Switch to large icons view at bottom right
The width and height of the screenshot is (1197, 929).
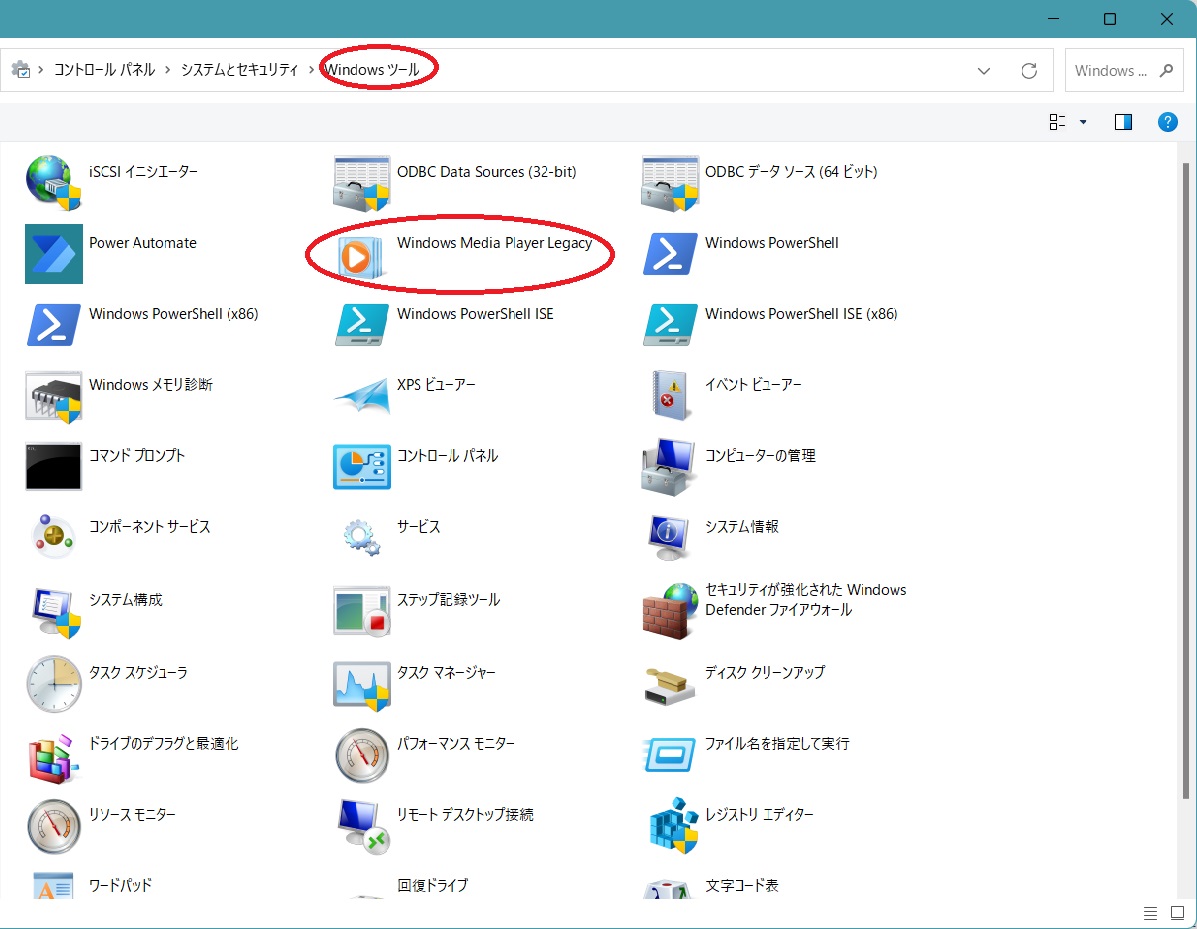click(1175, 913)
